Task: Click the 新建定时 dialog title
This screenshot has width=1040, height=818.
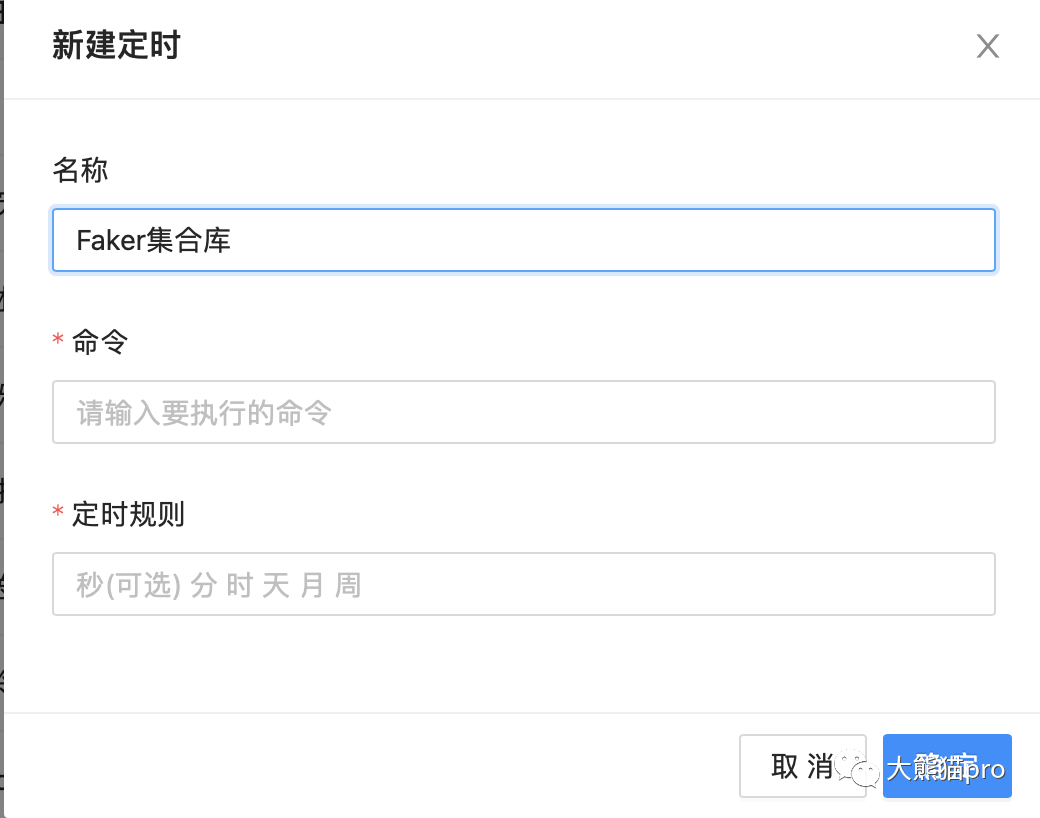Action: click(116, 46)
